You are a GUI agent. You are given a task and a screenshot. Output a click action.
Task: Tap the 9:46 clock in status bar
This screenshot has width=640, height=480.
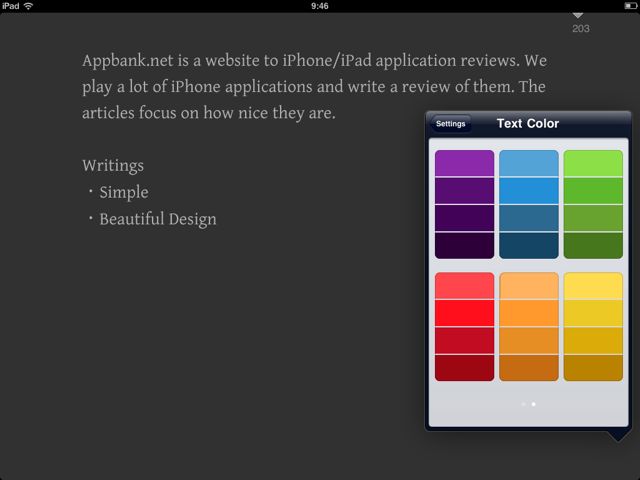(x=320, y=6)
